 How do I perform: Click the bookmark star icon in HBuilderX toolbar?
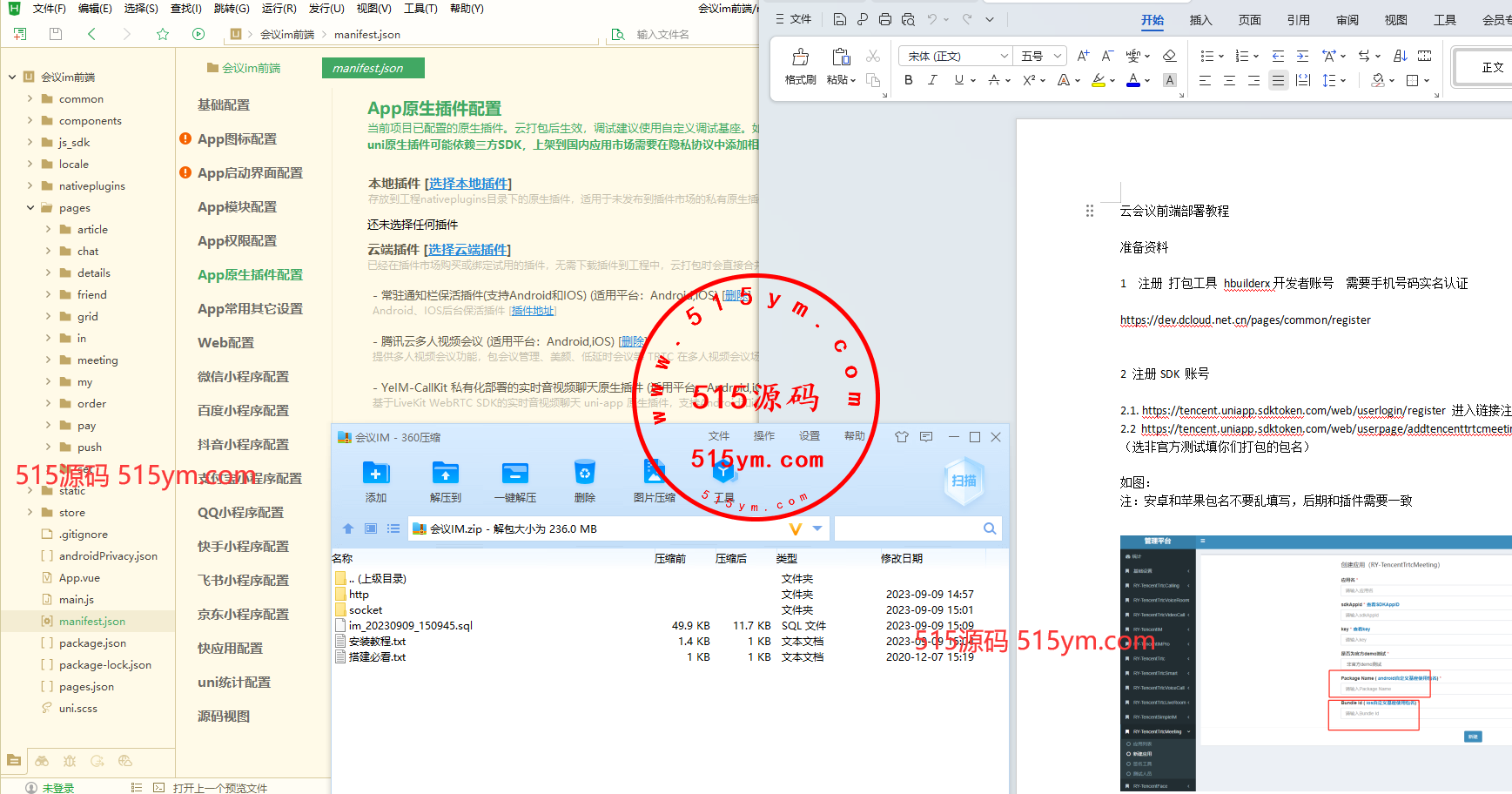[x=163, y=34]
